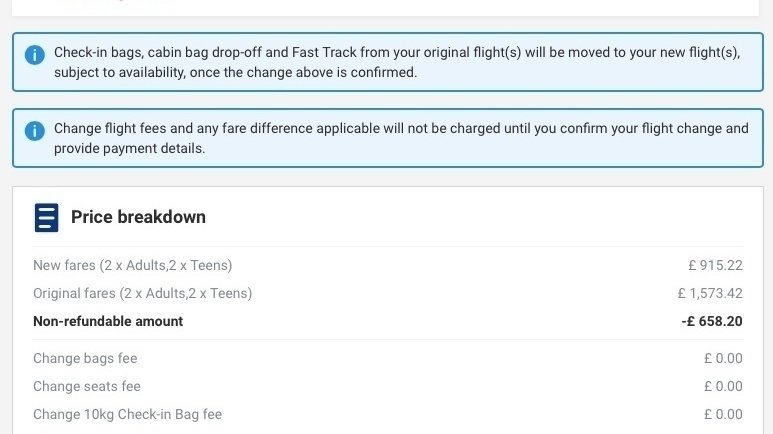Click the £ 915.22 new fares amount
Viewport: 773px width, 434px height.
[715, 265]
